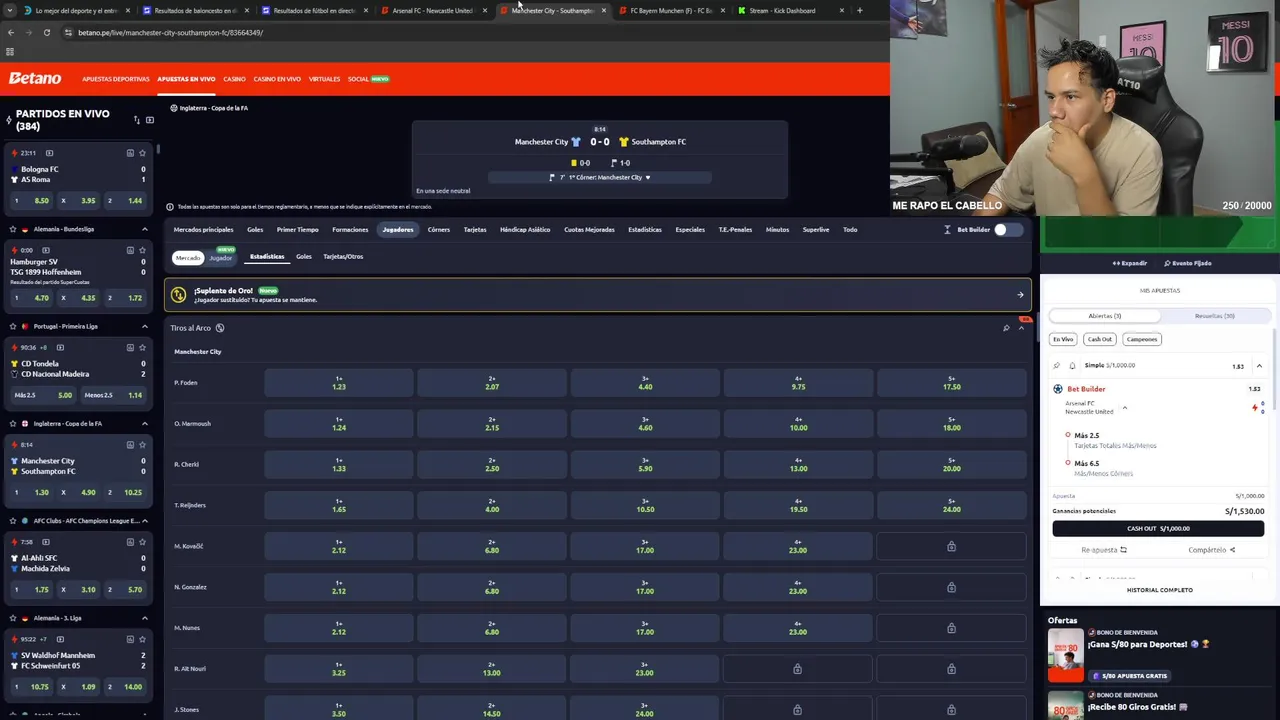This screenshot has width=1280, height=720.
Task: Open the Mercados principales tab
Action: click(203, 229)
